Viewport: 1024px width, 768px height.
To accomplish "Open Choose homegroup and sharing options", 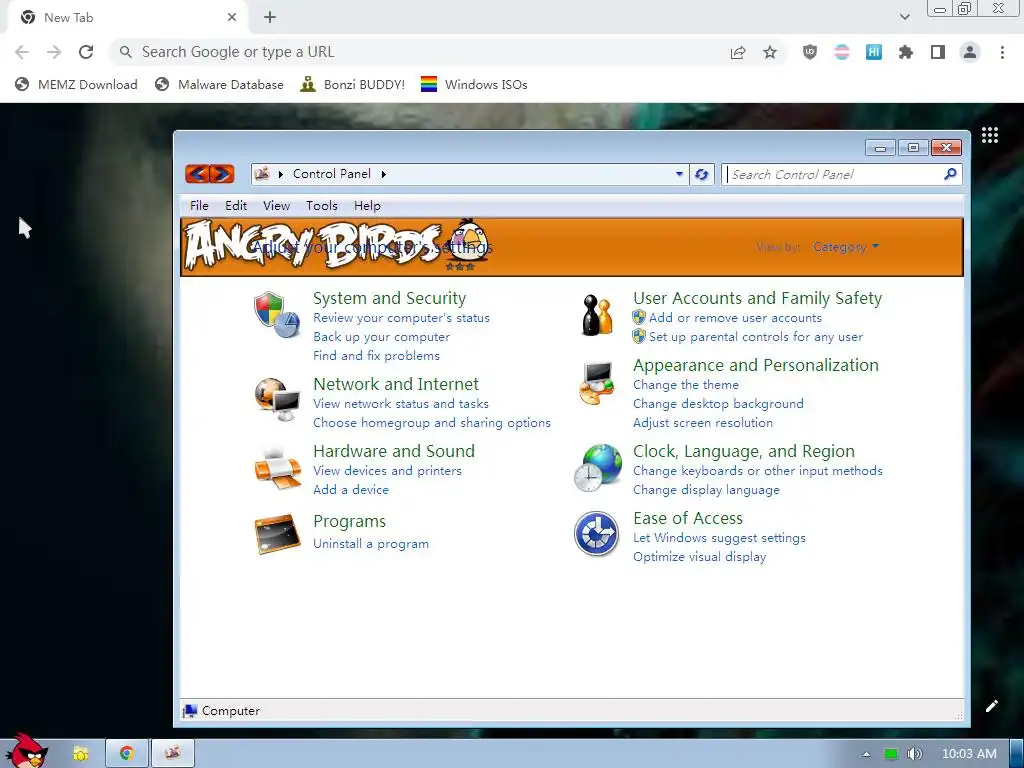I will [432, 423].
